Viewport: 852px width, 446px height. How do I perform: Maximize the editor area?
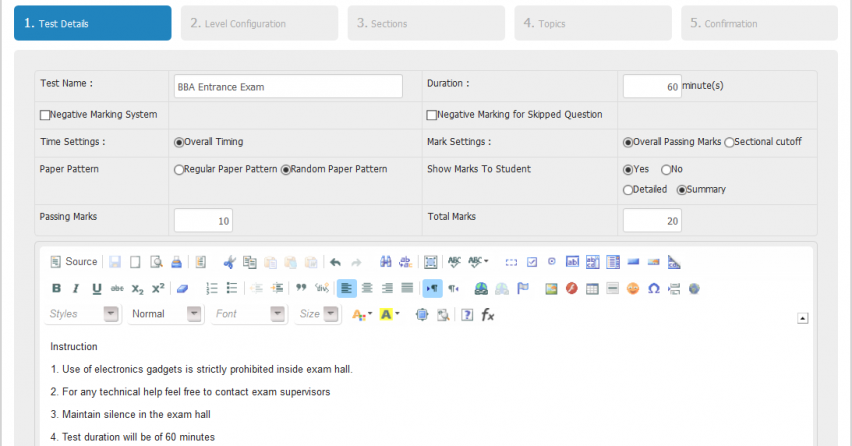(422, 315)
